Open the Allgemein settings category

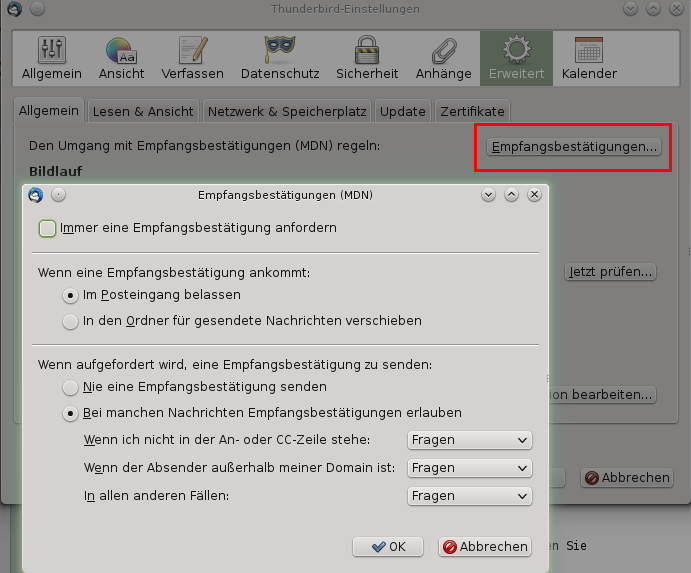click(x=52, y=59)
